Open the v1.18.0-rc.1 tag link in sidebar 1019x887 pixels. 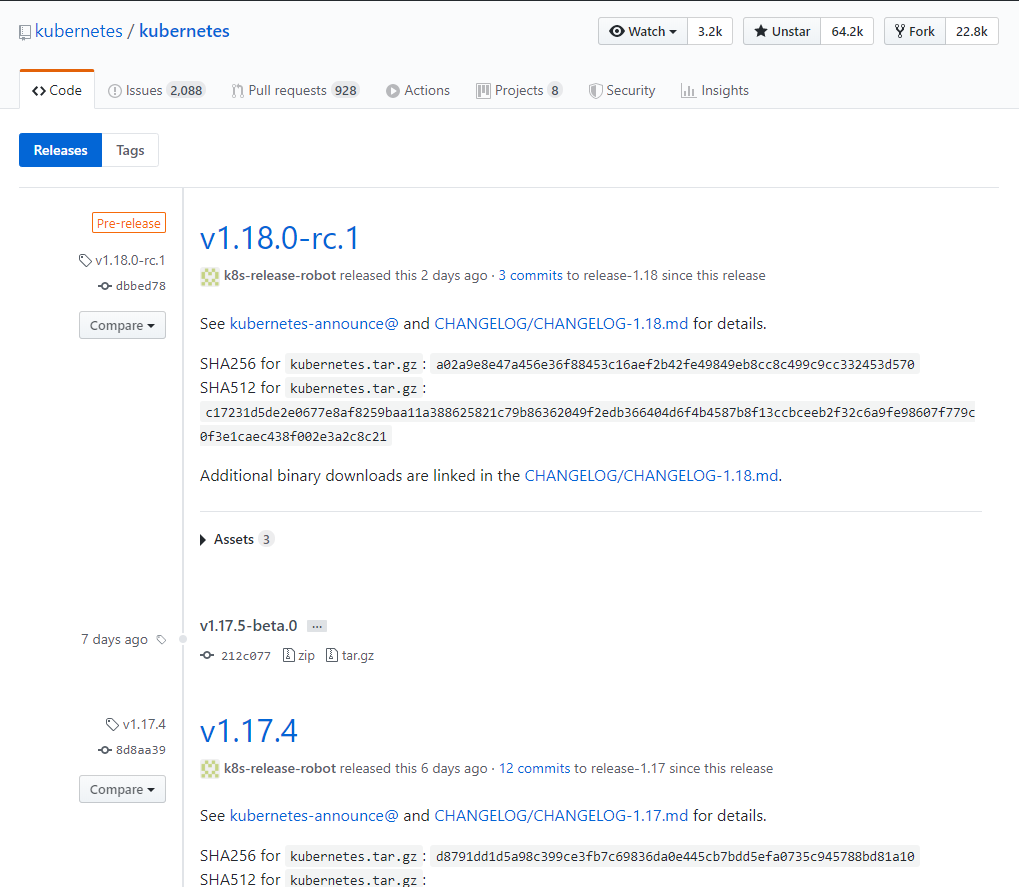(130, 260)
